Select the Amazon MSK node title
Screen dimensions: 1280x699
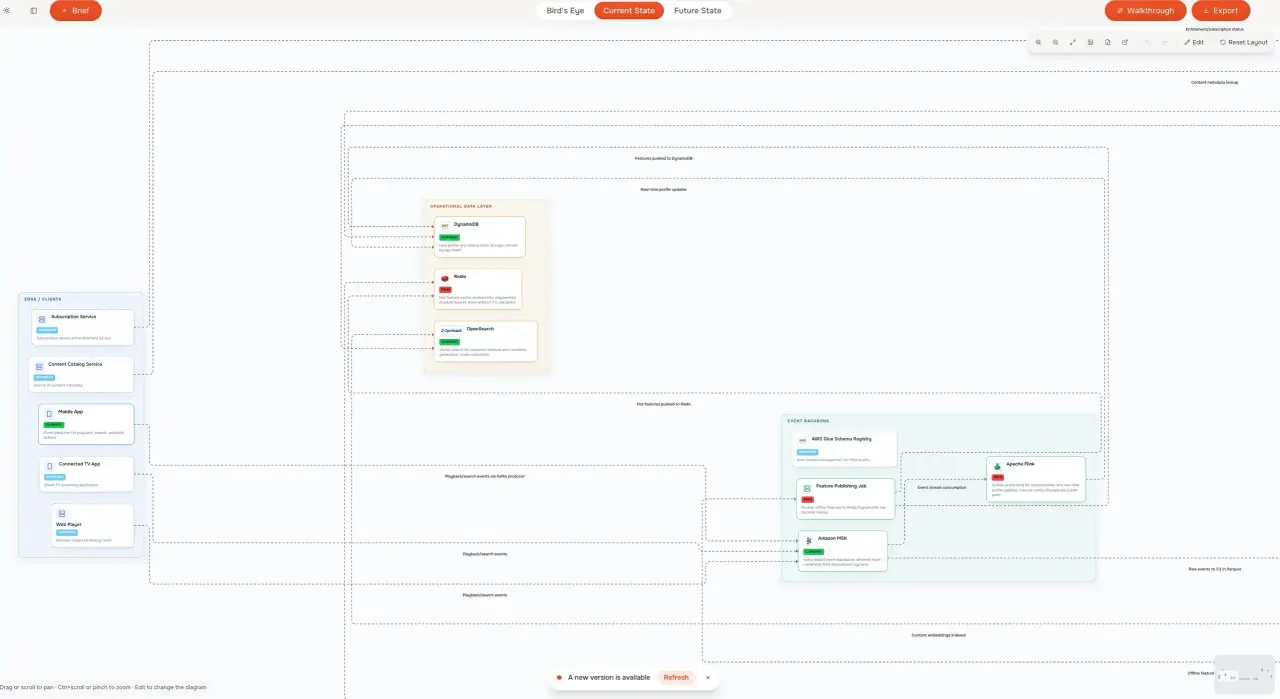[832, 538]
